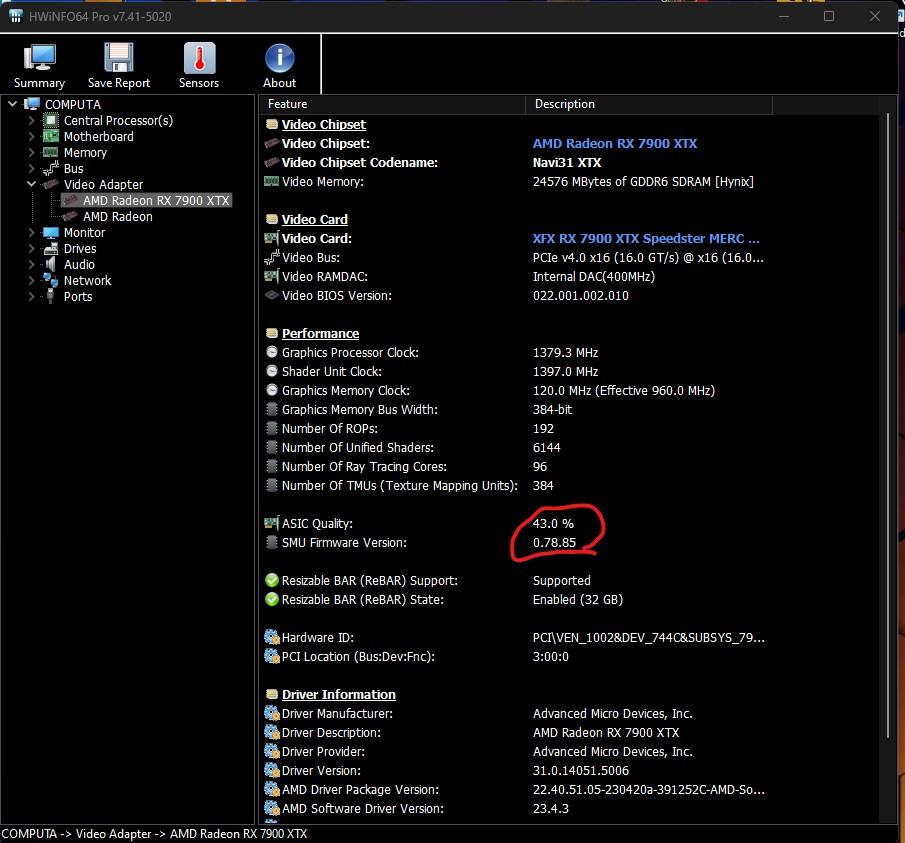Expand the Memory tree node
Viewport: 905px width, 843px height.
coord(32,152)
